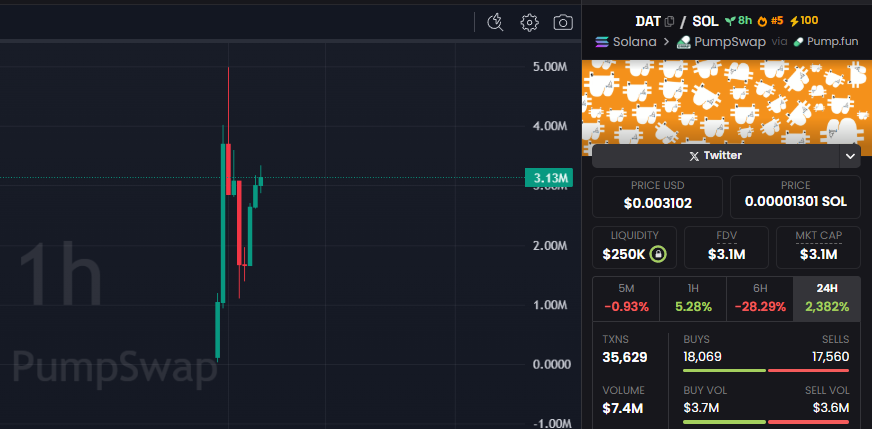Viewport: 872px width, 429px height.
Task: Open the PumpSwap DEX link
Action: coord(721,42)
